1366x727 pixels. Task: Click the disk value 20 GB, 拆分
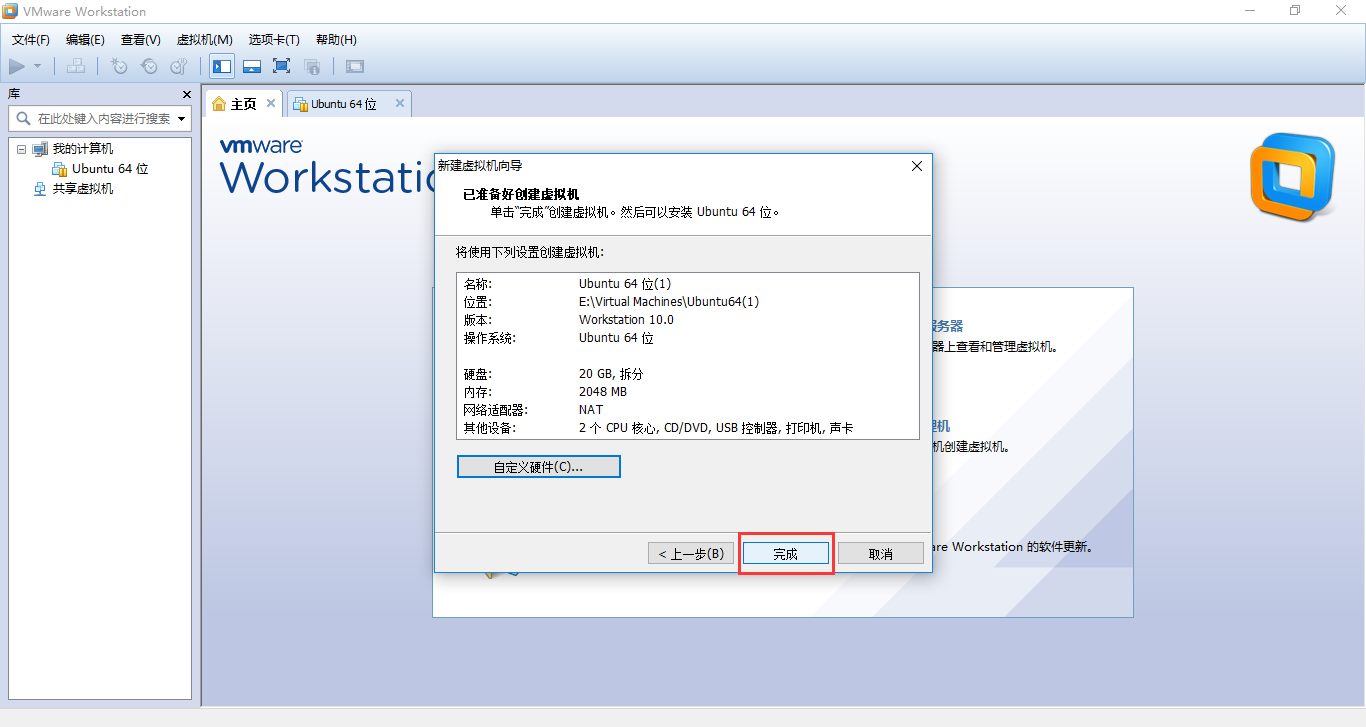611,374
